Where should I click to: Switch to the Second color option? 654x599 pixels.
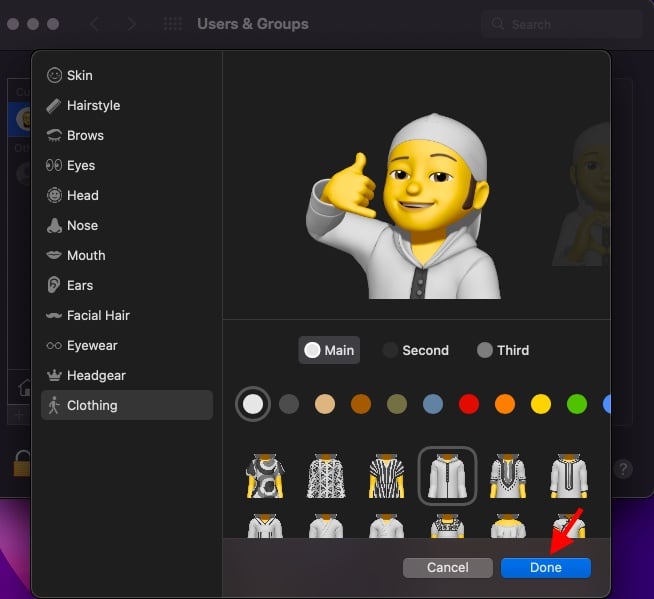click(415, 350)
